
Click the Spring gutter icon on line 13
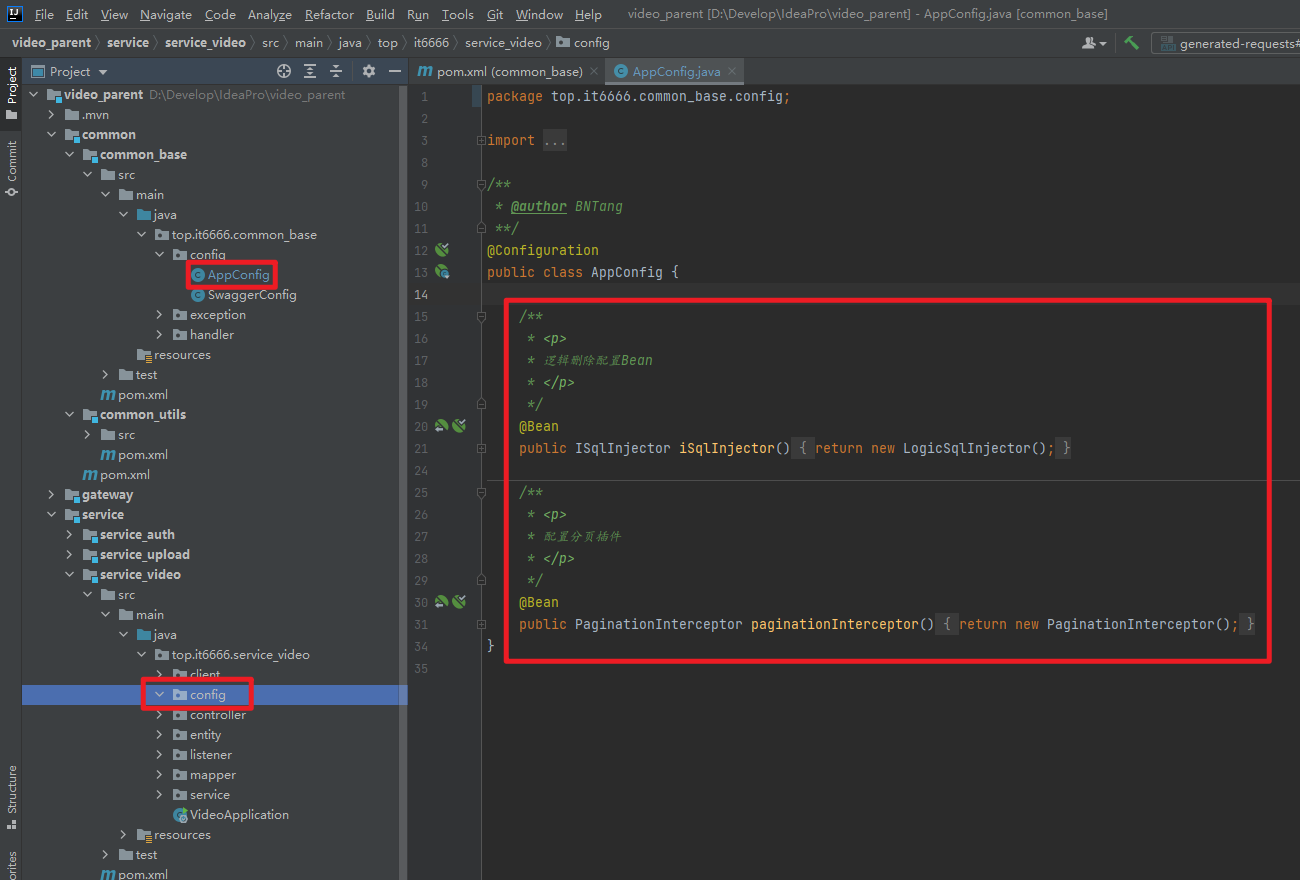pyautogui.click(x=442, y=272)
